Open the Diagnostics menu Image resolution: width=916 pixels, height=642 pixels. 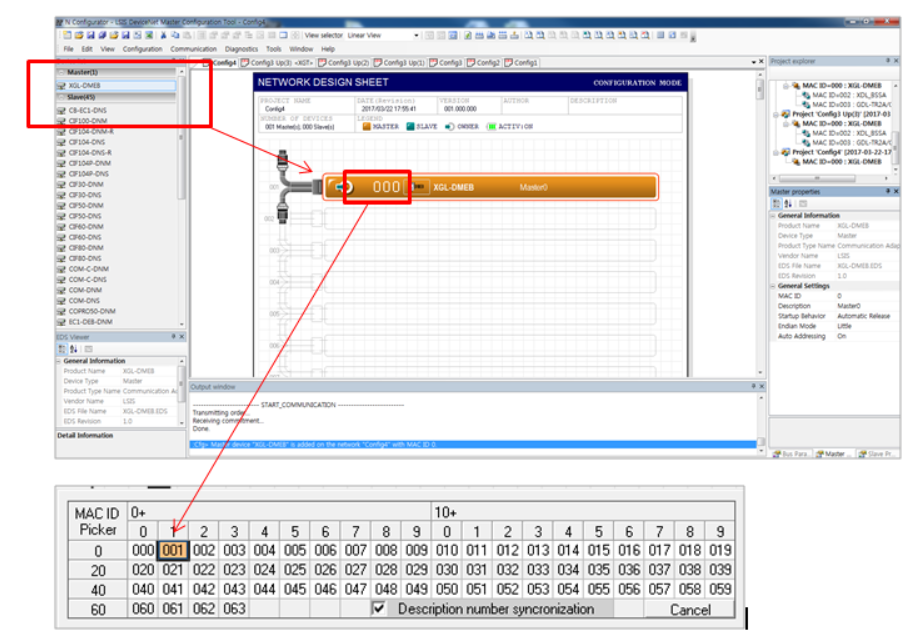click(243, 47)
